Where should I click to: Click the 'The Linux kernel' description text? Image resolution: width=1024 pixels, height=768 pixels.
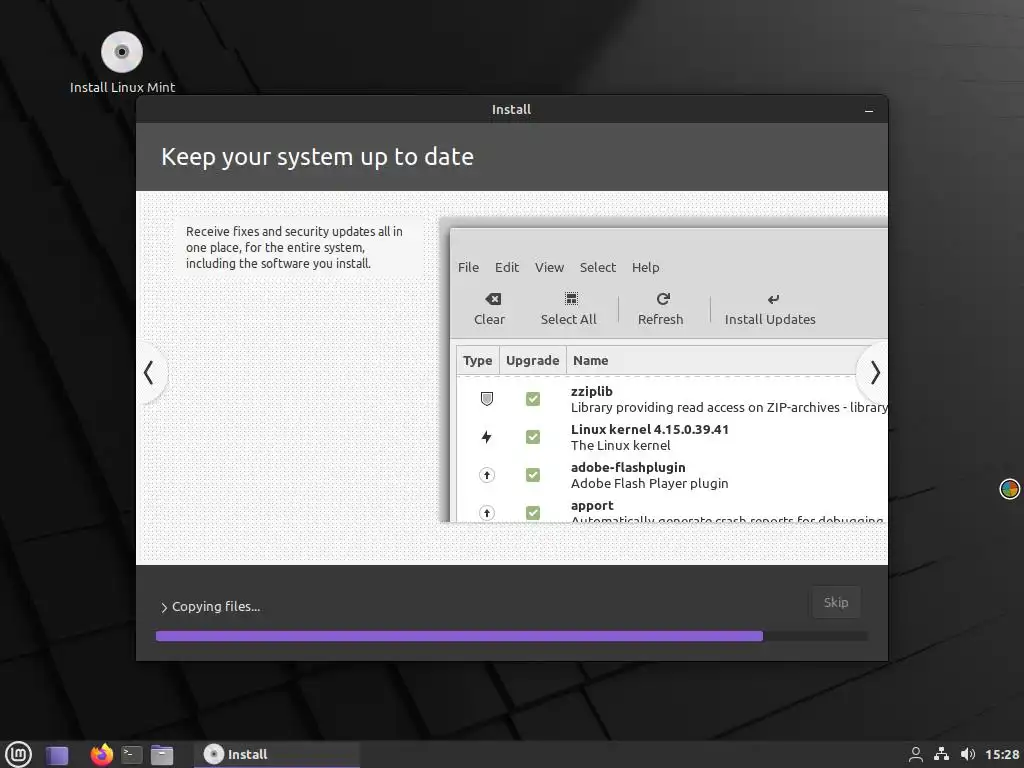pyautogui.click(x=620, y=445)
